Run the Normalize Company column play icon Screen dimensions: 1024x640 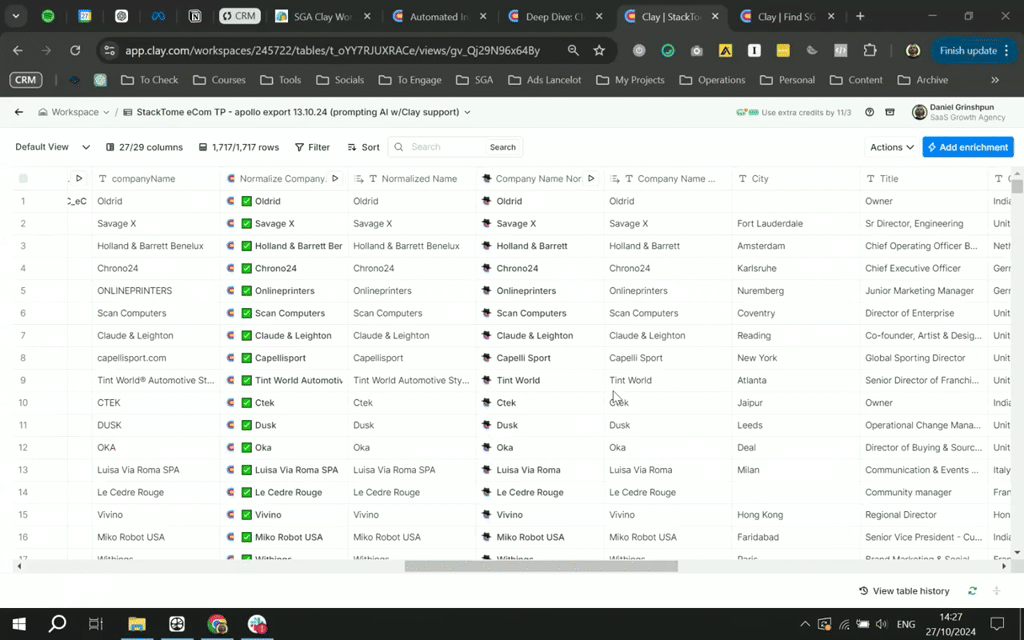(x=335, y=178)
